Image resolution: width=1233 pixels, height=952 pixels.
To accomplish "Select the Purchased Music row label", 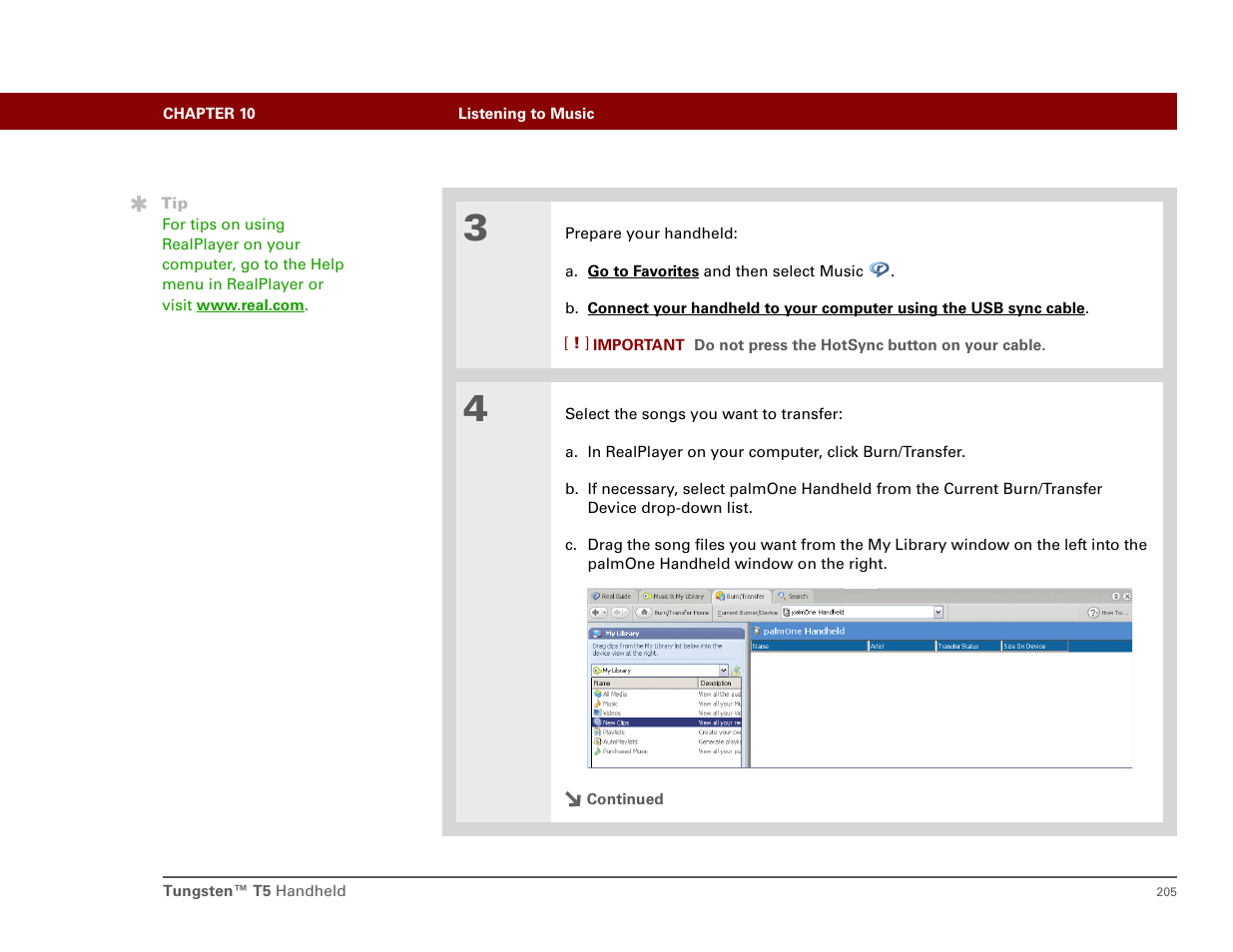I will click(625, 751).
